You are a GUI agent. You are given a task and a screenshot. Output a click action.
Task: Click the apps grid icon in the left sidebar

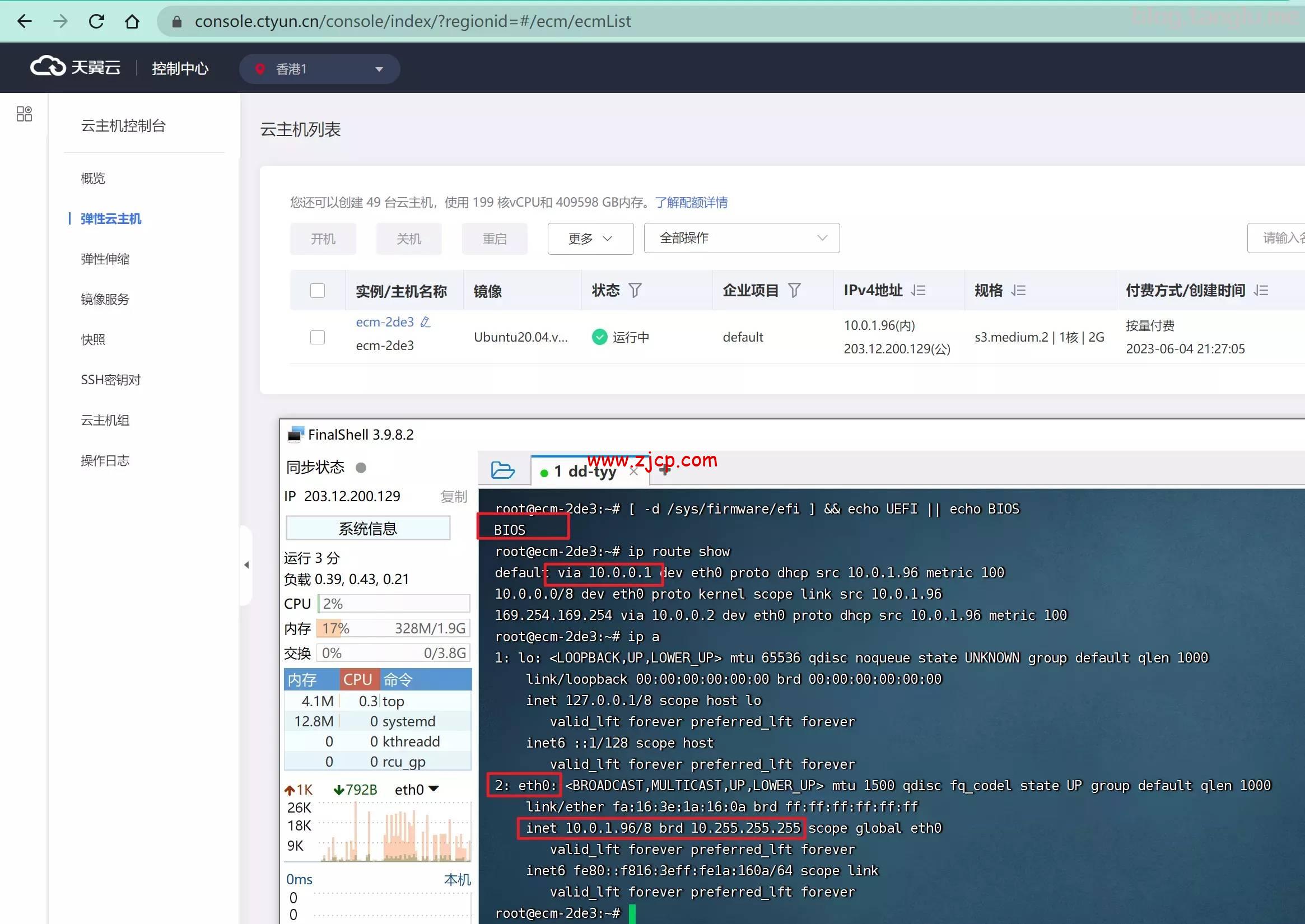pyautogui.click(x=24, y=114)
